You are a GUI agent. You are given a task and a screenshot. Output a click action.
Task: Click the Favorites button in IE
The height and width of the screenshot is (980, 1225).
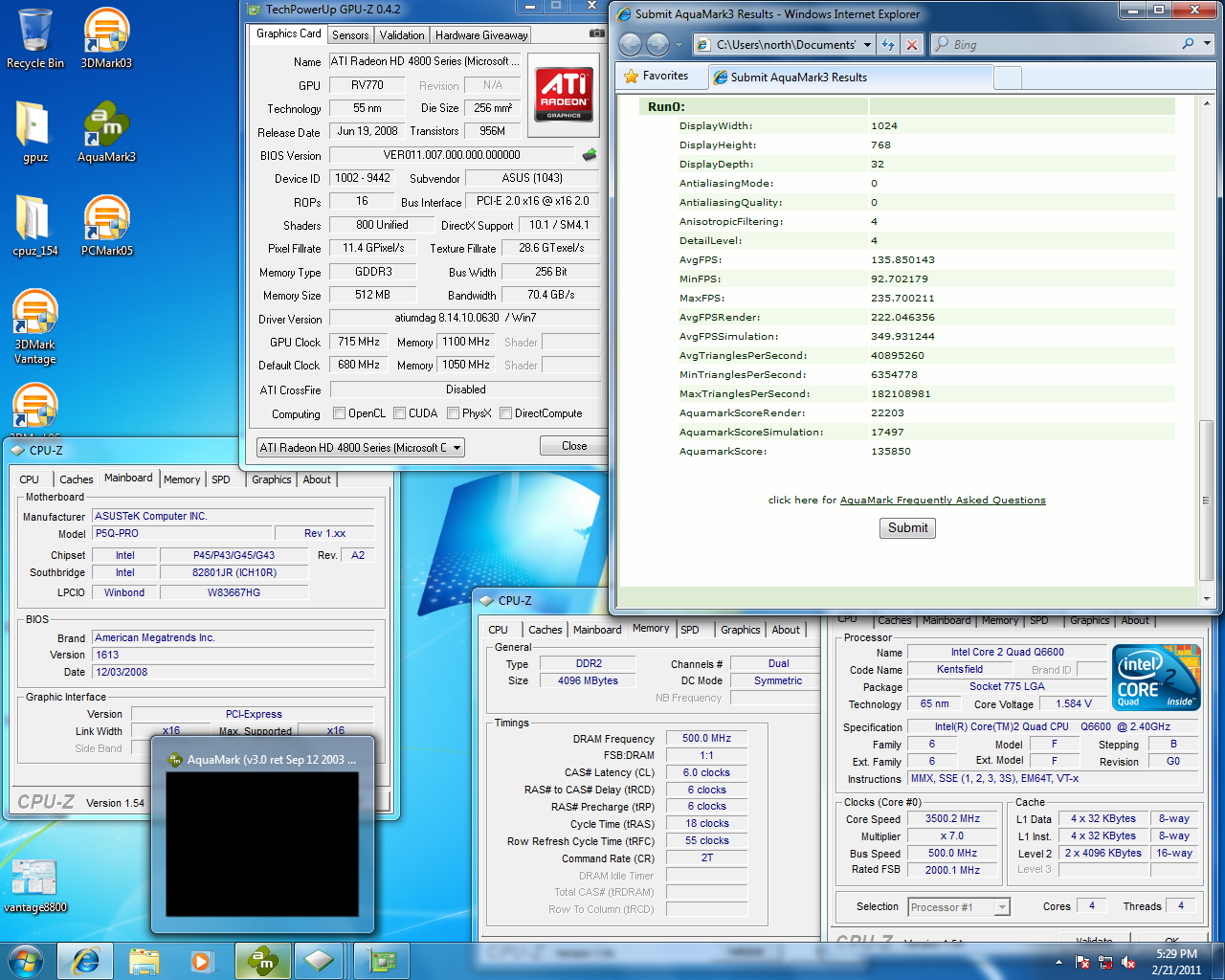656,76
